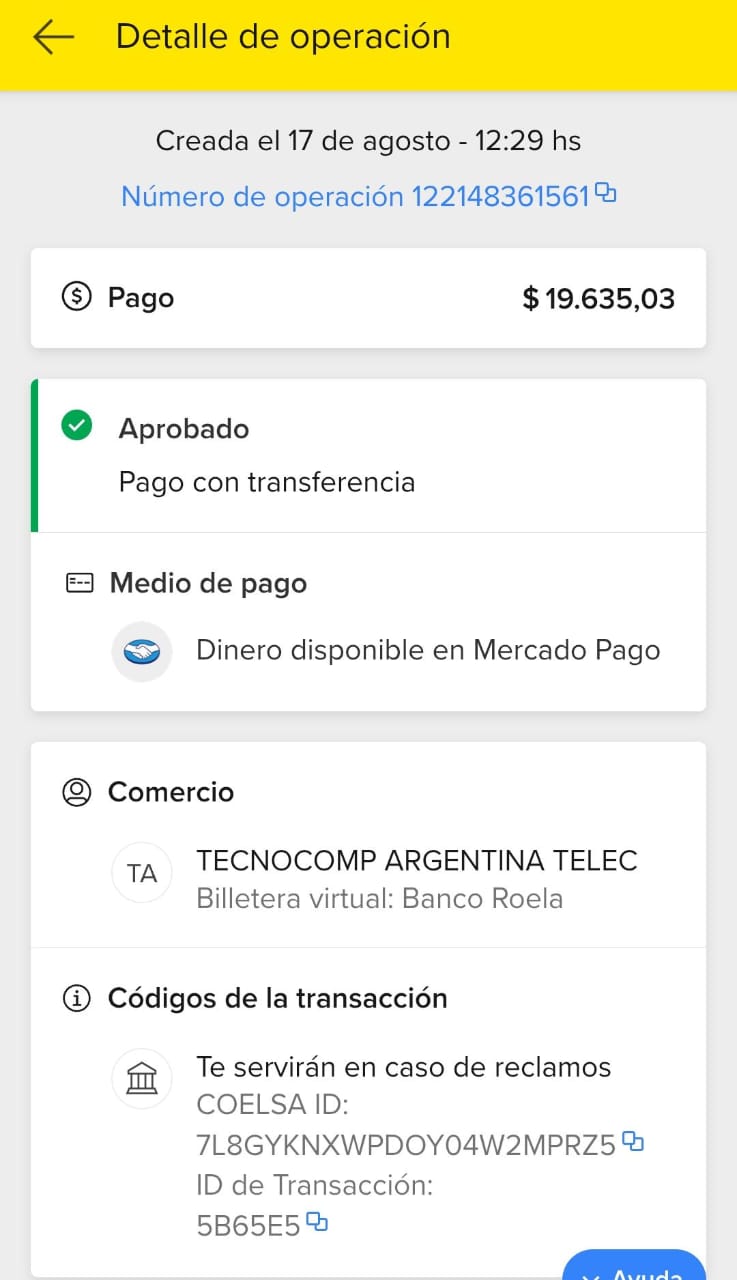Viewport: 737px width, 1280px height.
Task: Copy the ID de Transacción code
Action: tap(317, 1221)
